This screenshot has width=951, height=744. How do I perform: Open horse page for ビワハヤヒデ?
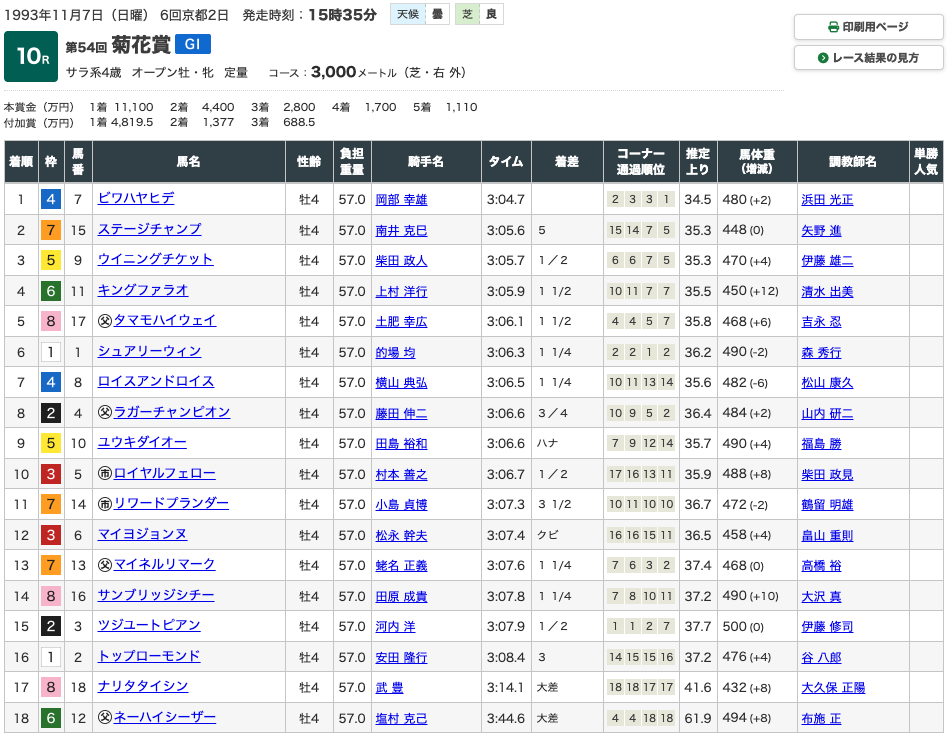pos(136,199)
